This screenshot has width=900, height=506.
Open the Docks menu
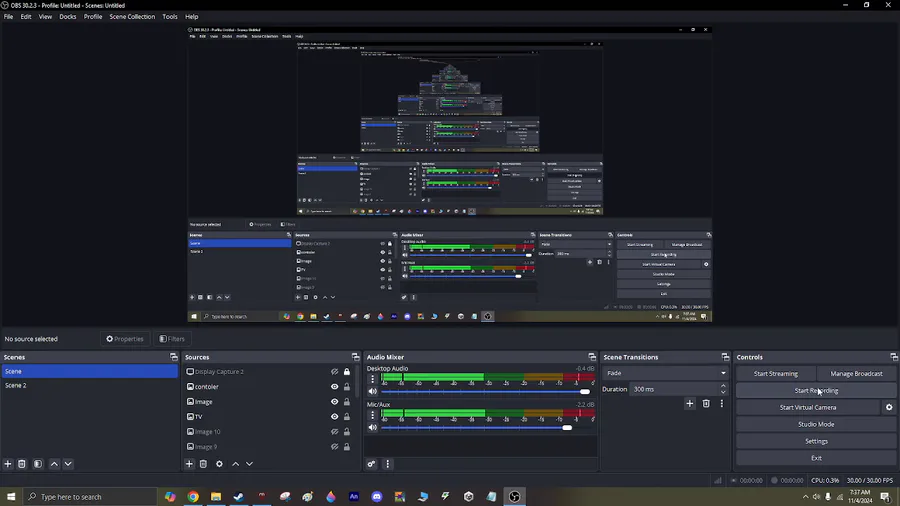[x=68, y=17]
